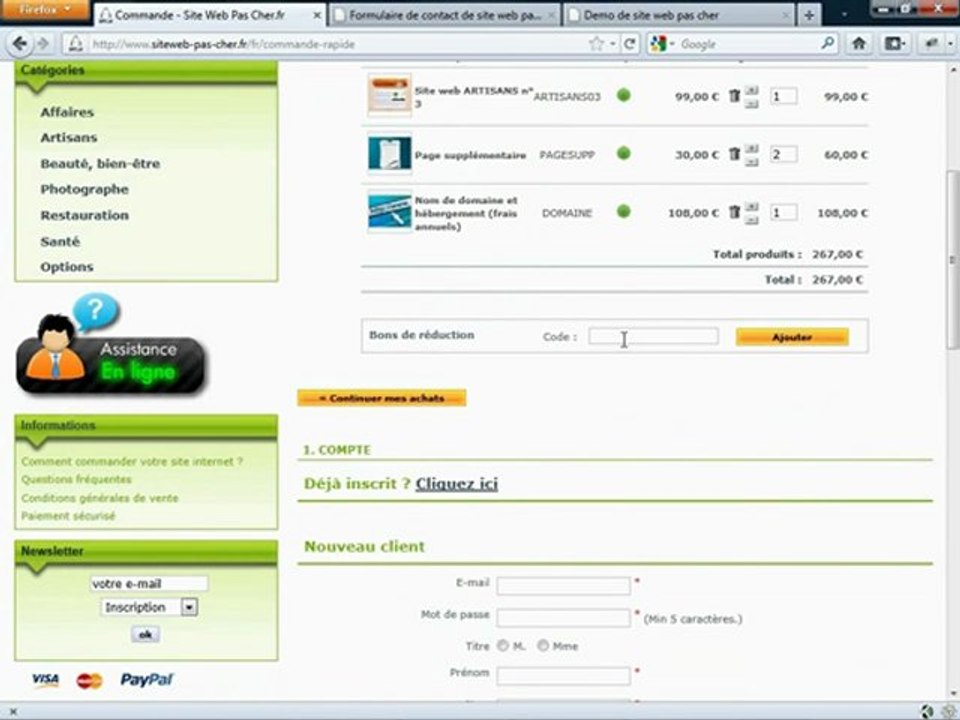Open Page supplémentaire product thumbnail

pyautogui.click(x=389, y=154)
